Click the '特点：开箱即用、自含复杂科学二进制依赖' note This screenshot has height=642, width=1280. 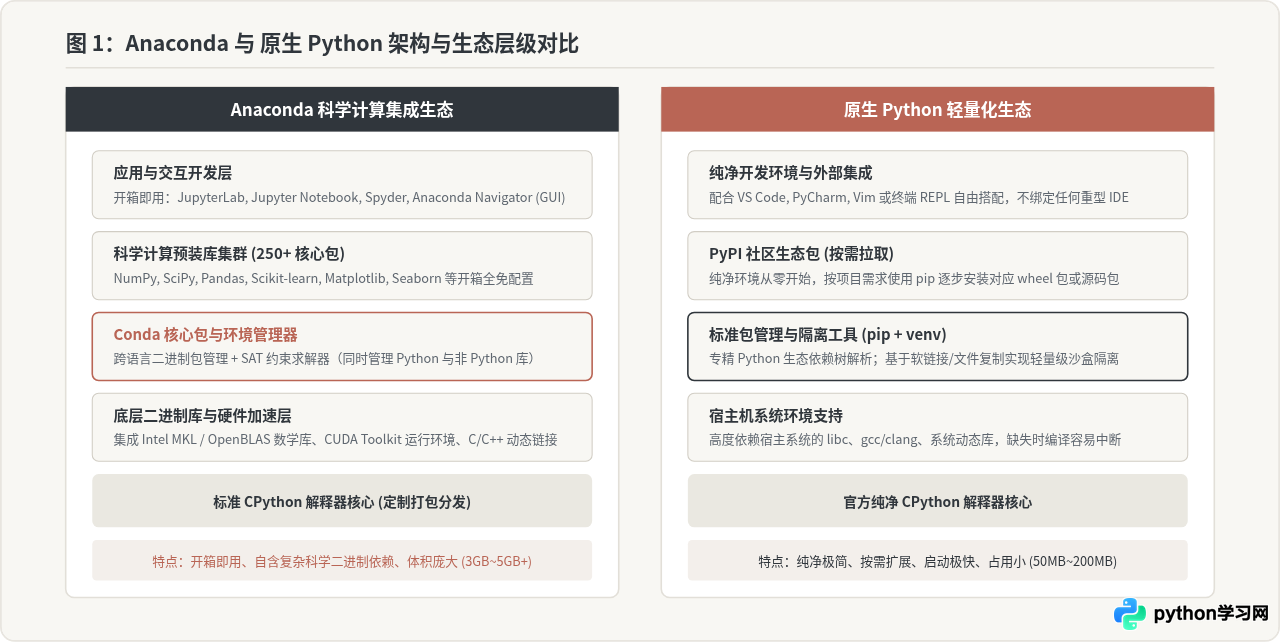click(342, 561)
